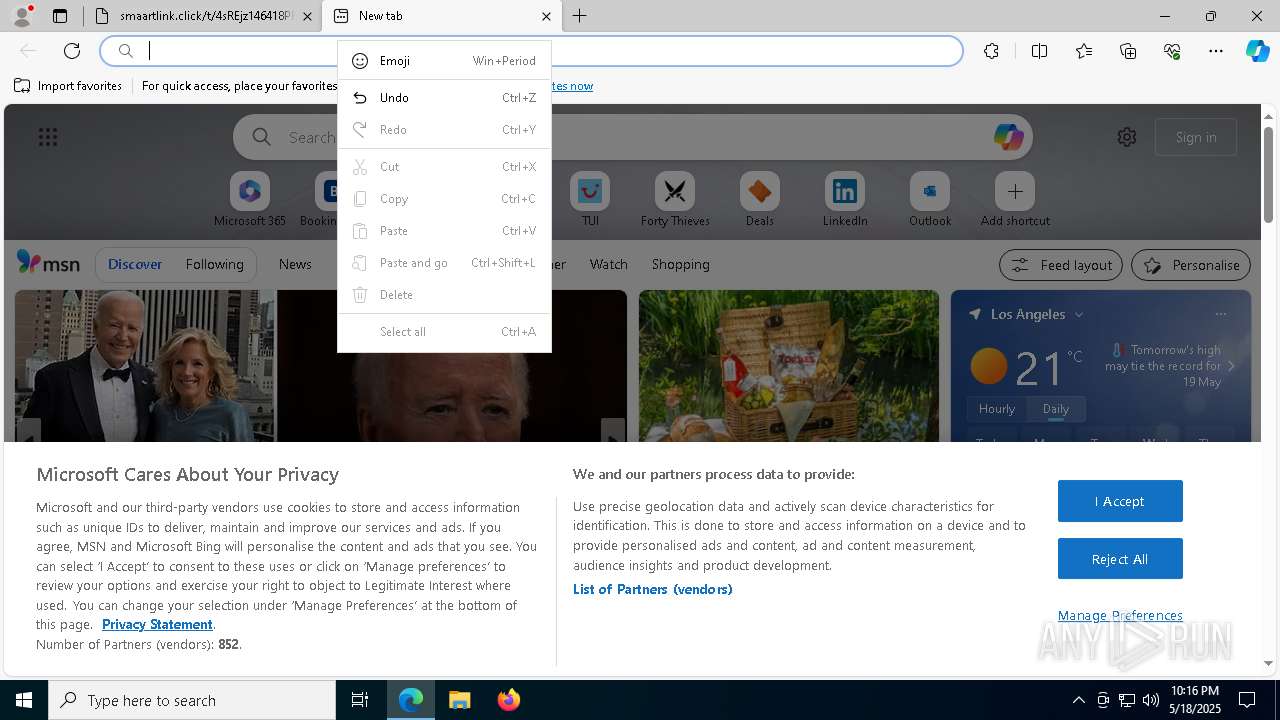Close the New tab tab
This screenshot has width=1280, height=720.
546,16
